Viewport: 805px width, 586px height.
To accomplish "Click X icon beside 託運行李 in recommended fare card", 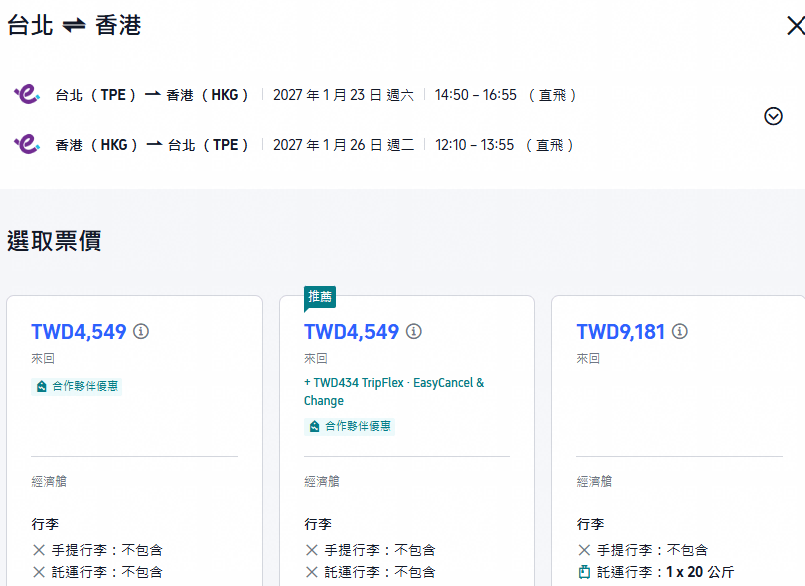I will pyautogui.click(x=312, y=572).
